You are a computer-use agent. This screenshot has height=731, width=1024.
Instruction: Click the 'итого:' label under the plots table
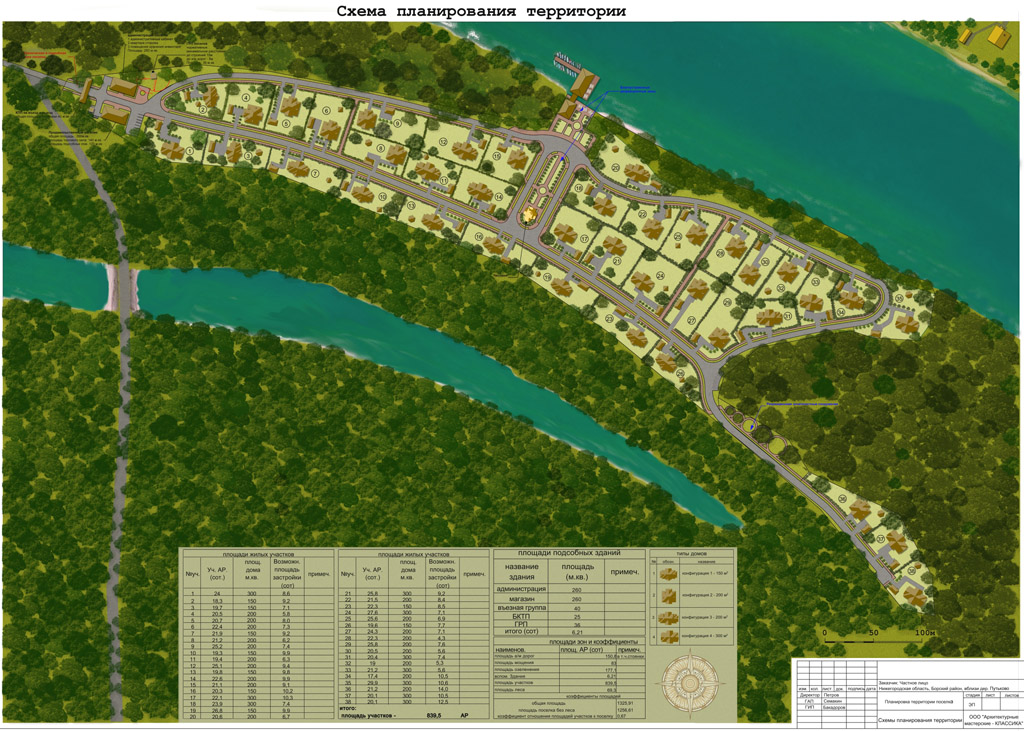coord(350,708)
